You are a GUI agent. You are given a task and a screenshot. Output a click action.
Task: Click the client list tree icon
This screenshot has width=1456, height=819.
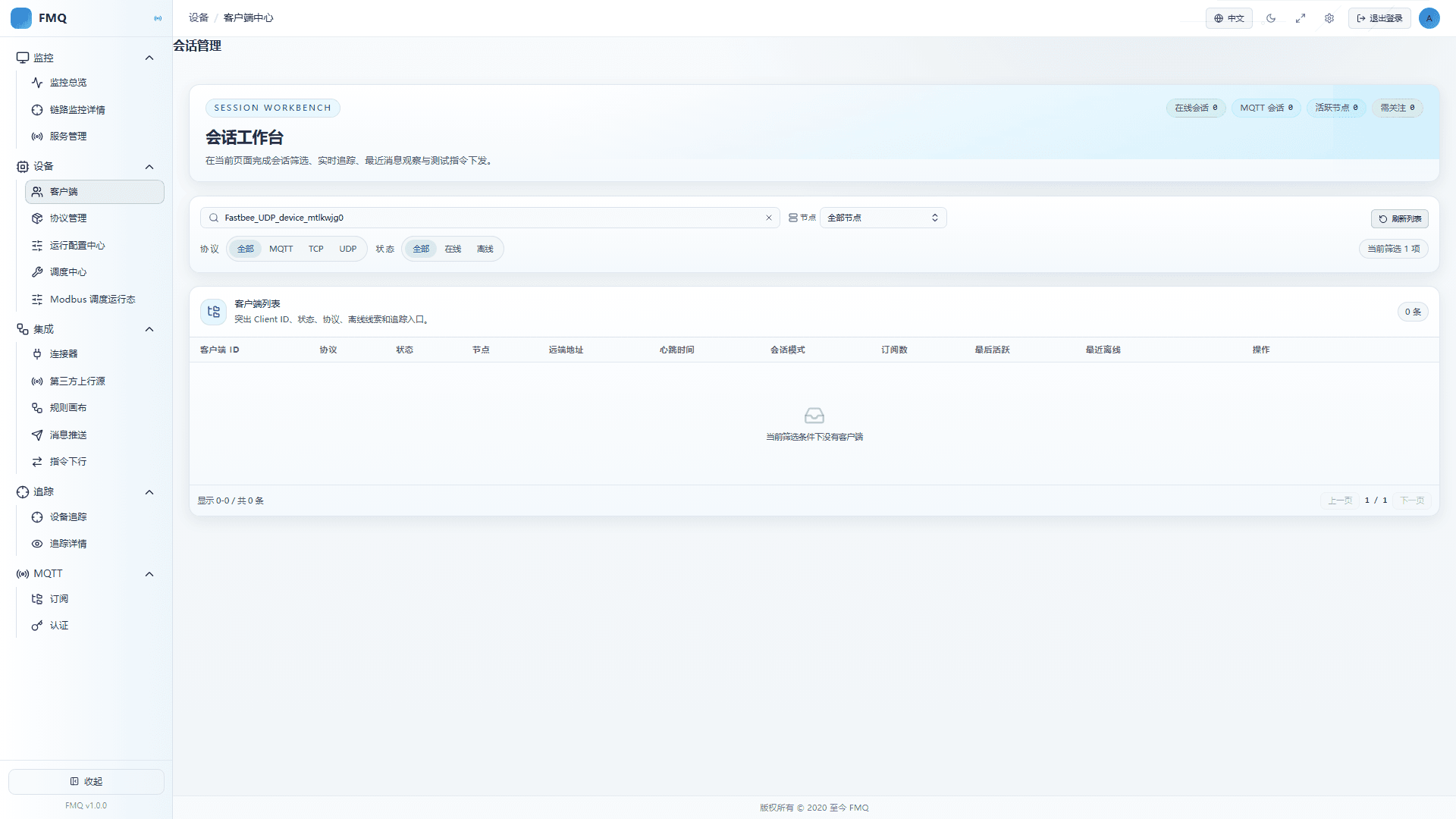(x=213, y=312)
